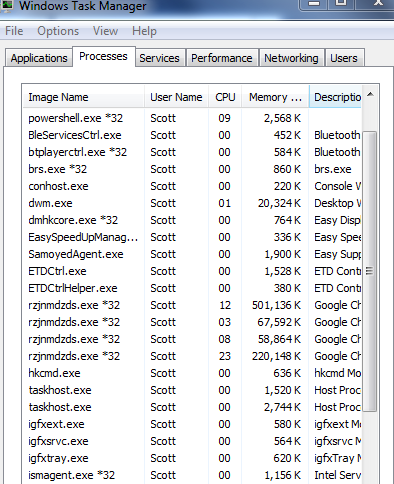Viewport: 394px width, 484px height.
Task: Select dmhkcore.exe *32 process
Action: 192,220
